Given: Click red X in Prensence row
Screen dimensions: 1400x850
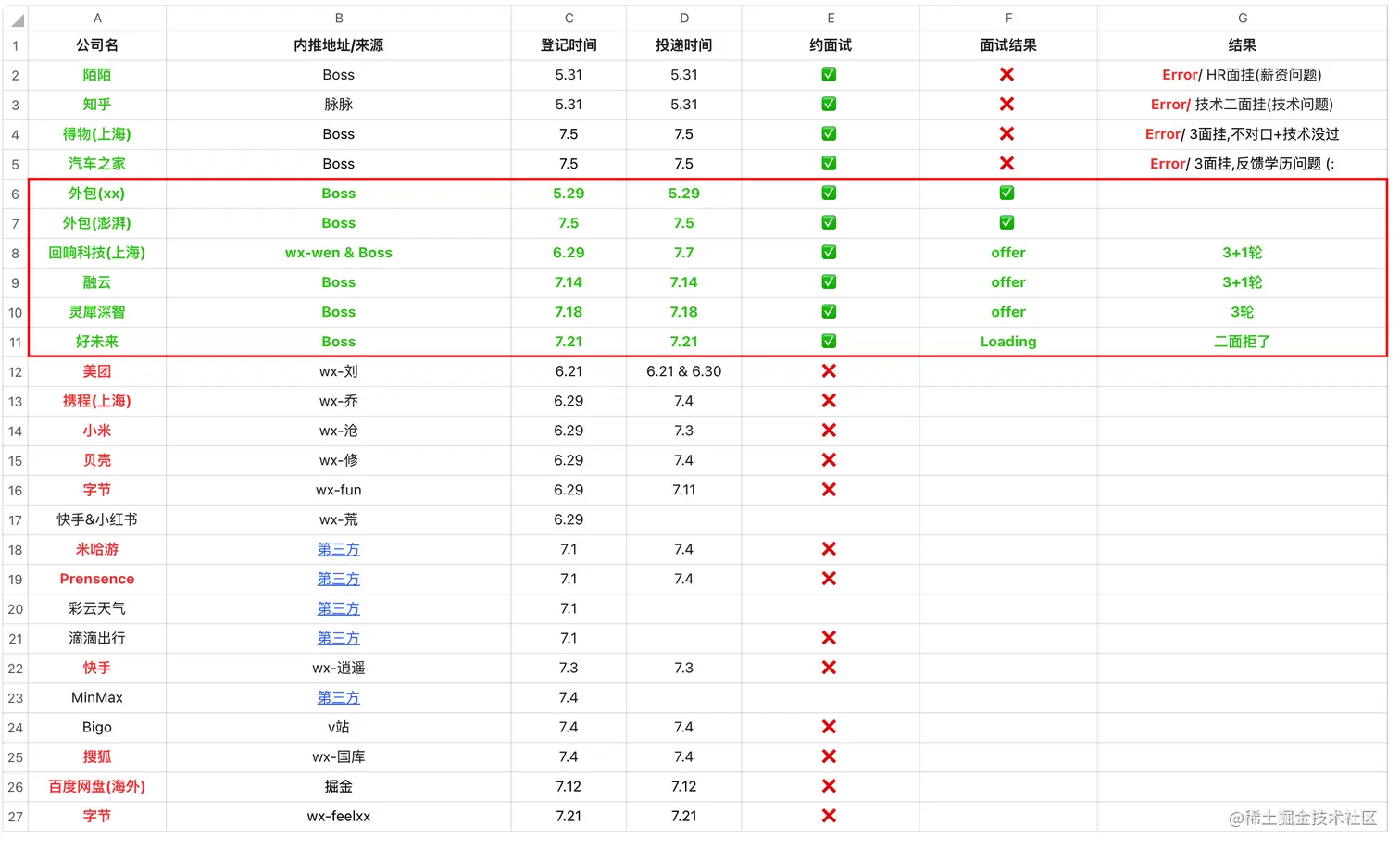Looking at the screenshot, I should [x=830, y=579].
